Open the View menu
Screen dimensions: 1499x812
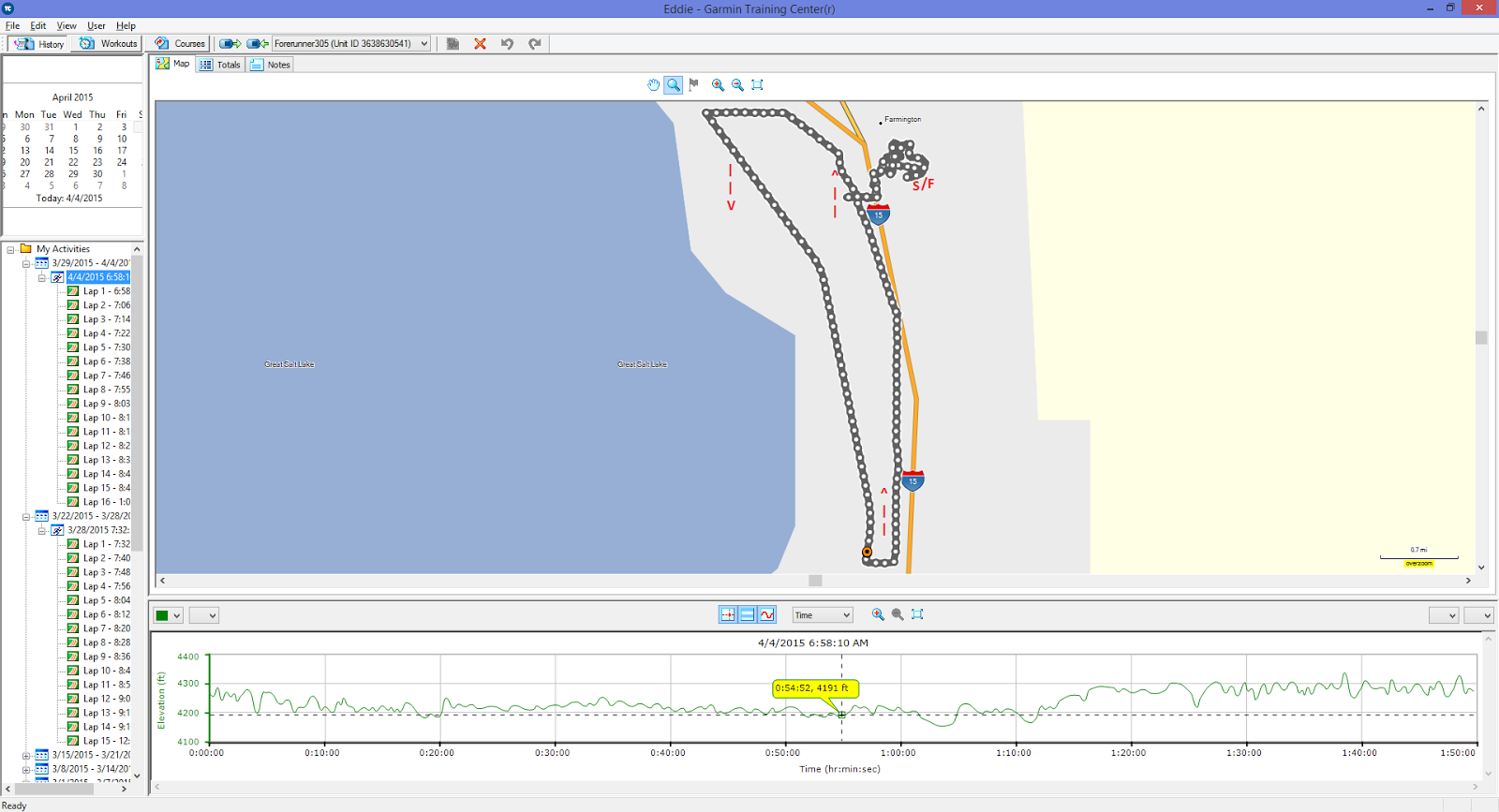tap(67, 26)
